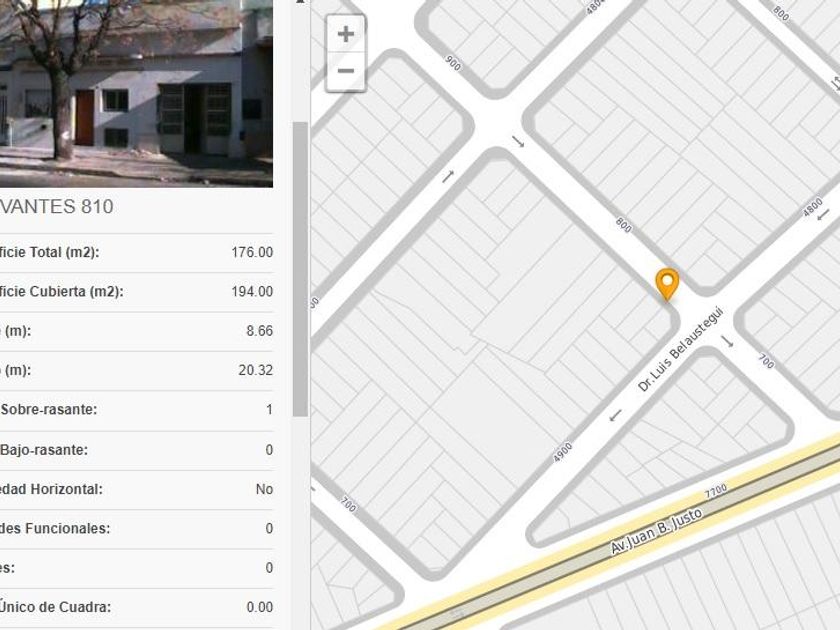Zoom in on the map
This screenshot has width=840, height=630.
click(346, 34)
